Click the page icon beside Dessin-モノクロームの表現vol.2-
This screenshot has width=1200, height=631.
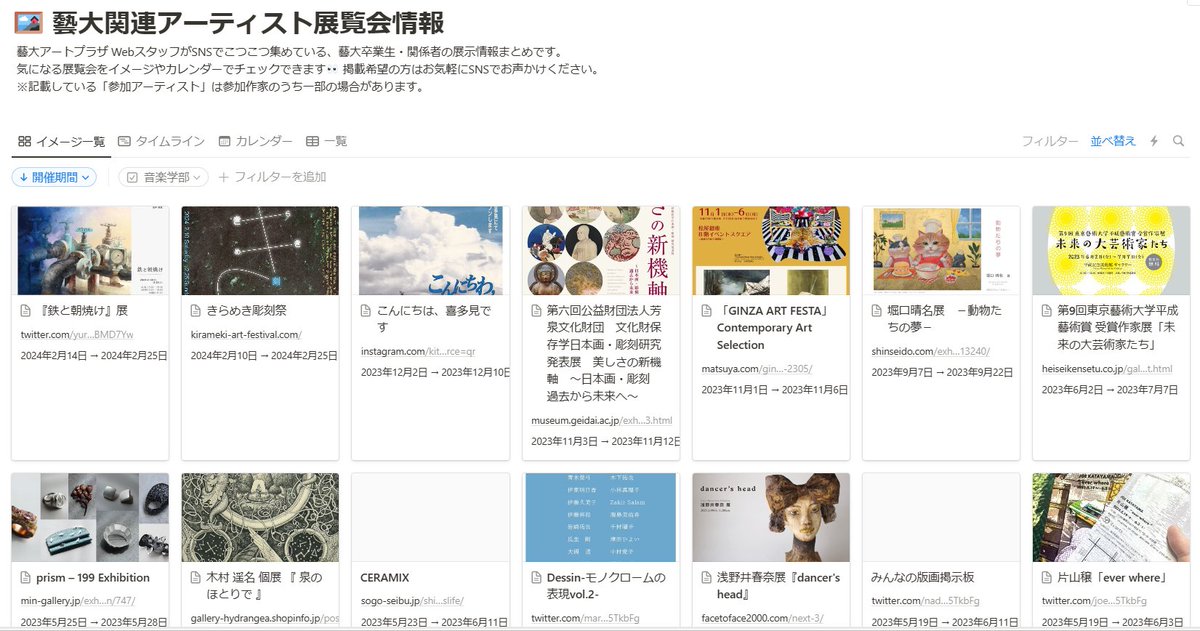click(x=537, y=578)
